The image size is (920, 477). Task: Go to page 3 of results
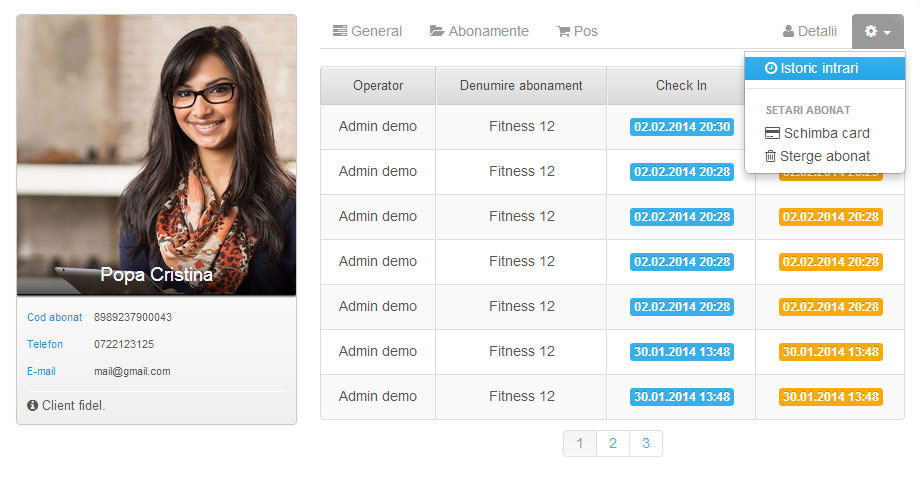(646, 443)
